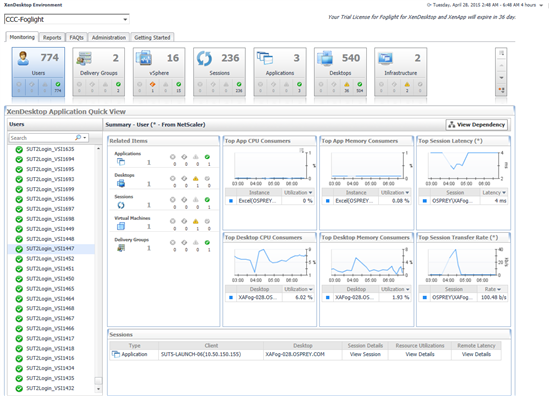Image resolution: width=550 pixels, height=396 pixels.
Task: Click warning status icon in Infrastructure tile
Action: coord(407,85)
